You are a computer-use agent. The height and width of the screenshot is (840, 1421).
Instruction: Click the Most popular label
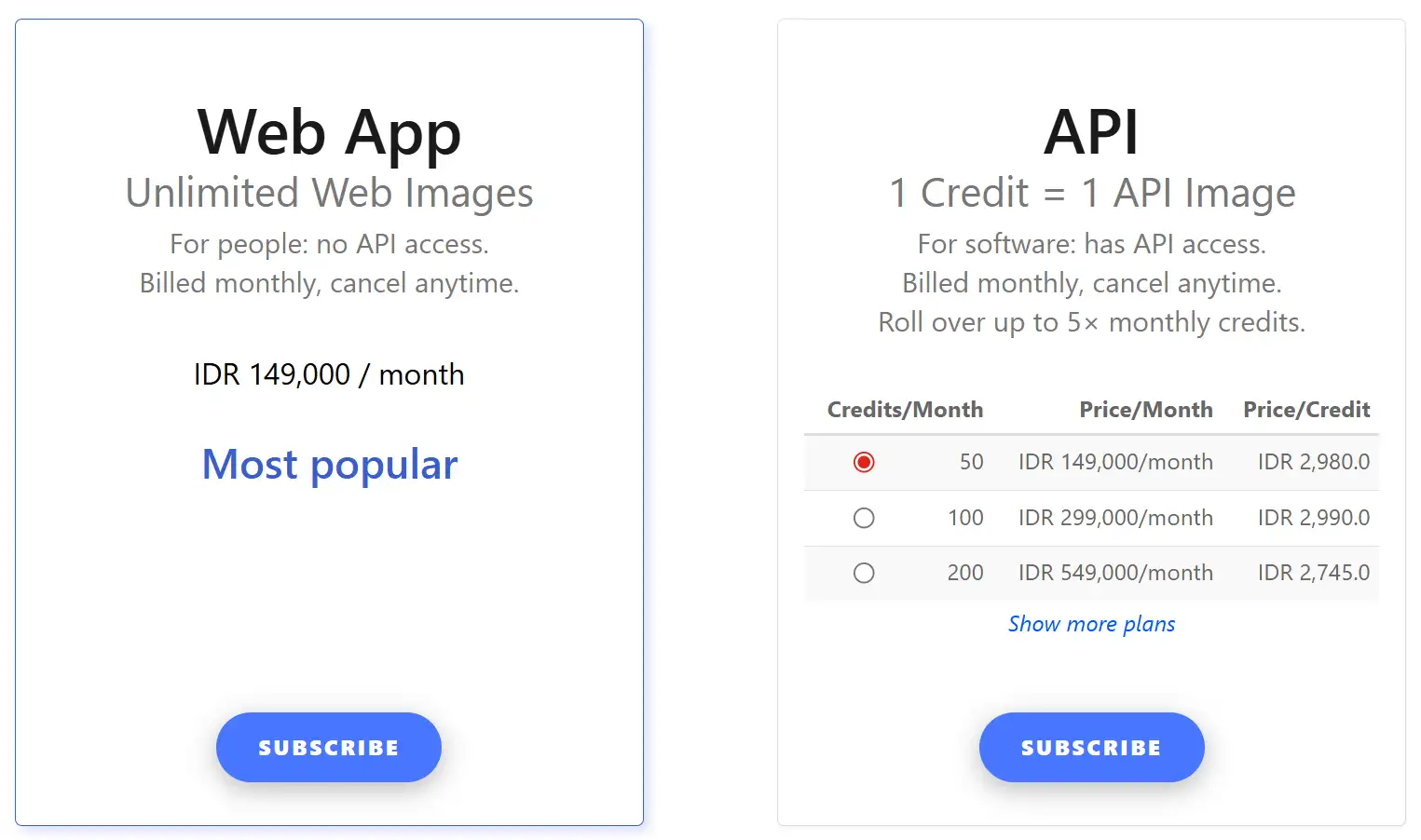click(330, 465)
